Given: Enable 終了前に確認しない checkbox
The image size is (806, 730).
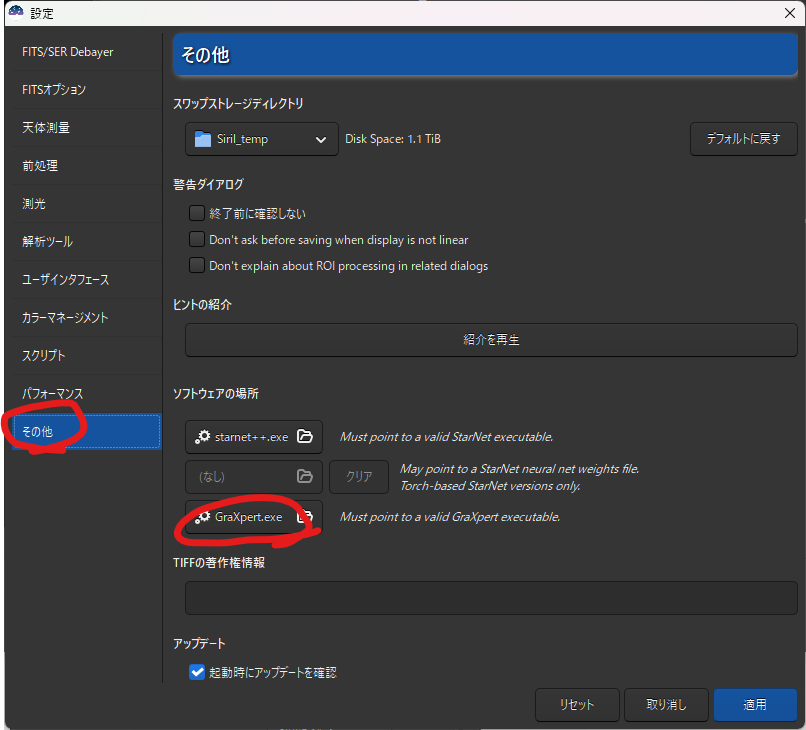Looking at the screenshot, I should point(197,213).
